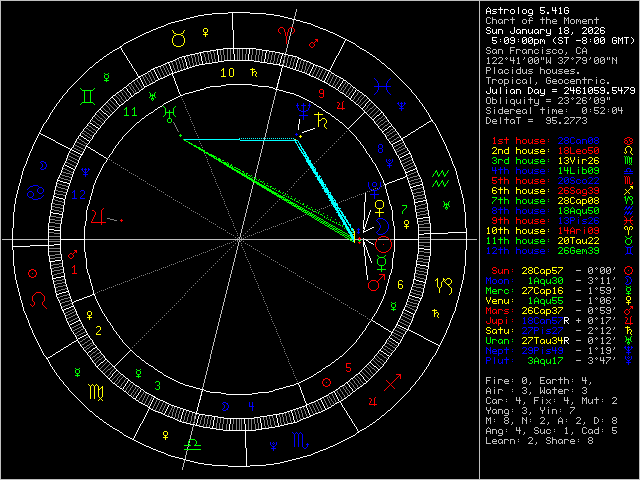
Task: Select the Uranus position '27Tau34'
Action: (542, 341)
